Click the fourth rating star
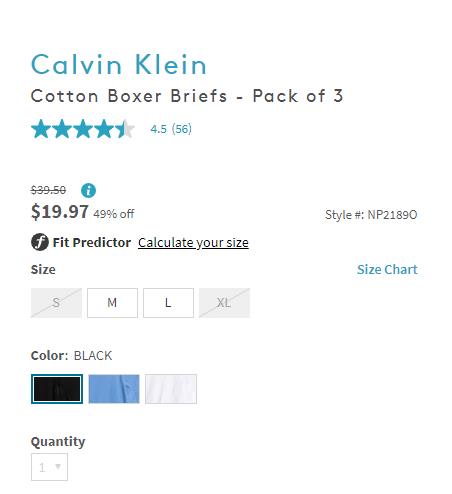This screenshot has height=494, width=452. 104,129
